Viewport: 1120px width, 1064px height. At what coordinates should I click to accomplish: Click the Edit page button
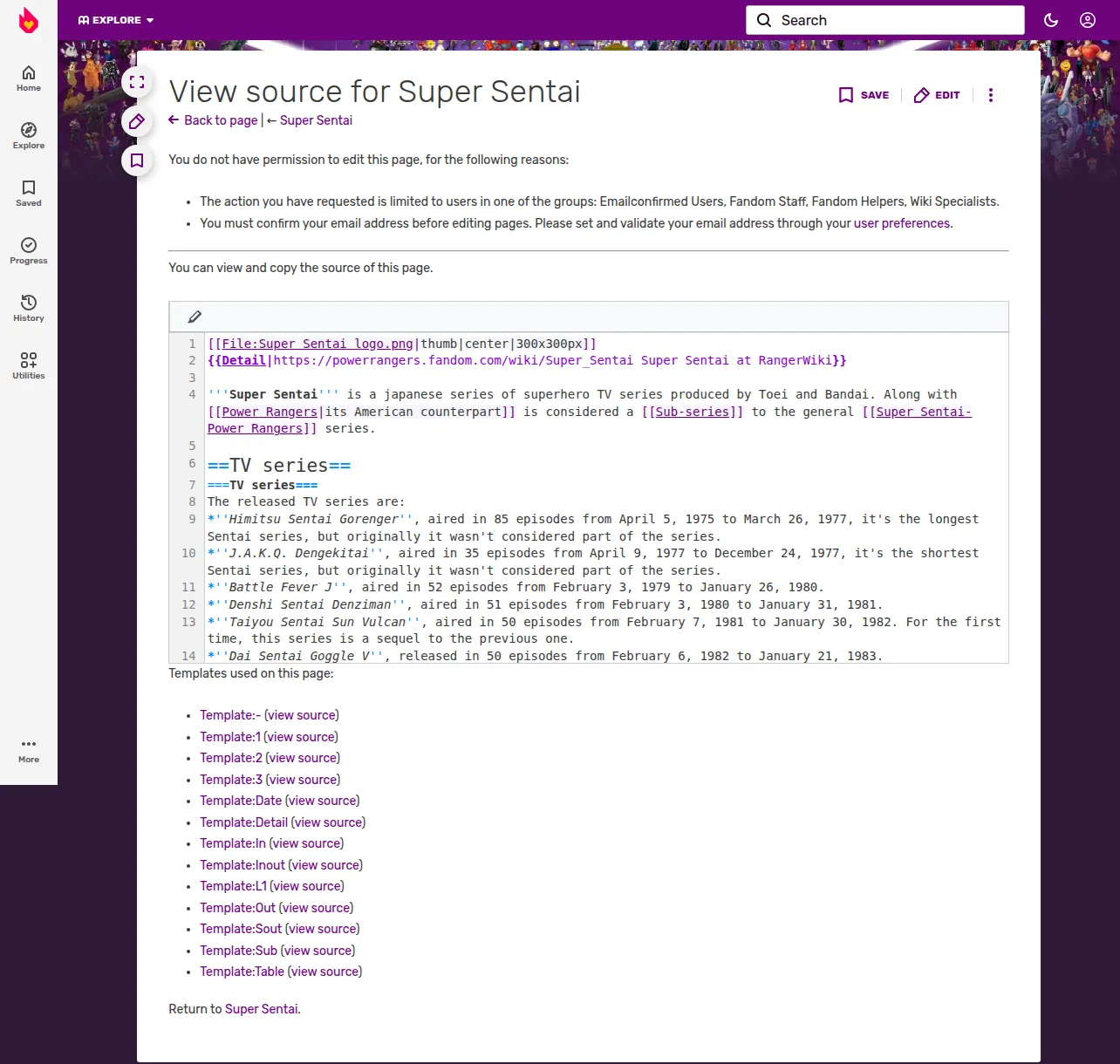(937, 95)
